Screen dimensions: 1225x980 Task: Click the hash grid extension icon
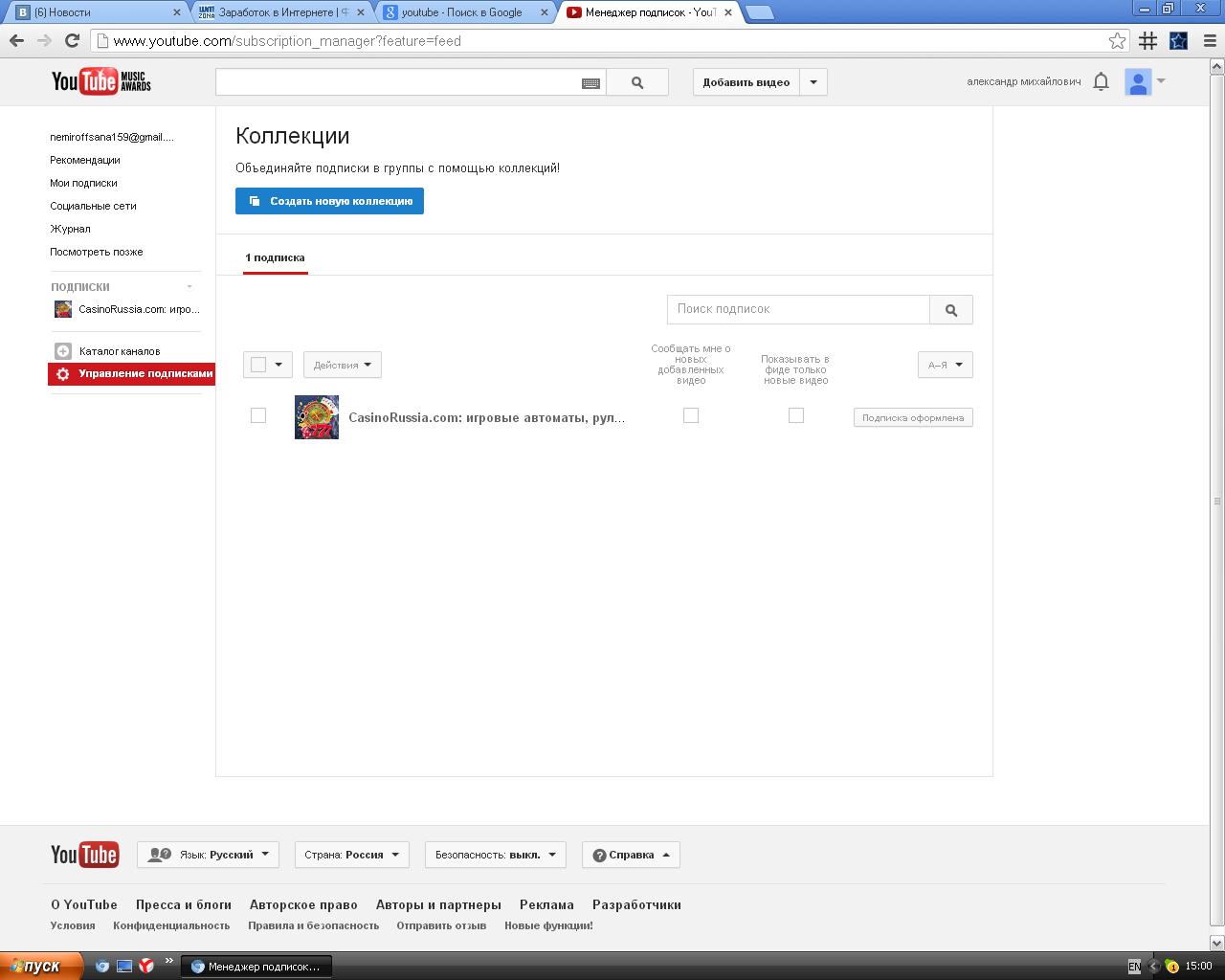(x=1148, y=40)
